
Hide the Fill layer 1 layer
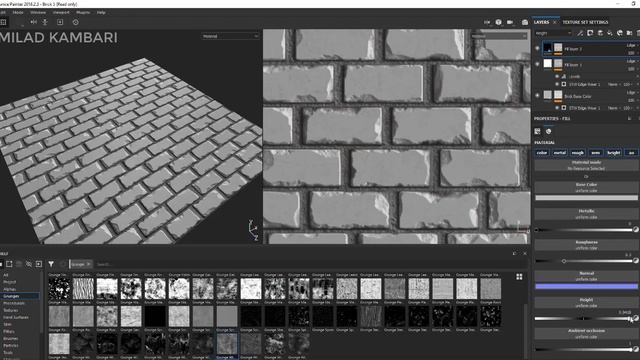pyautogui.click(x=537, y=64)
